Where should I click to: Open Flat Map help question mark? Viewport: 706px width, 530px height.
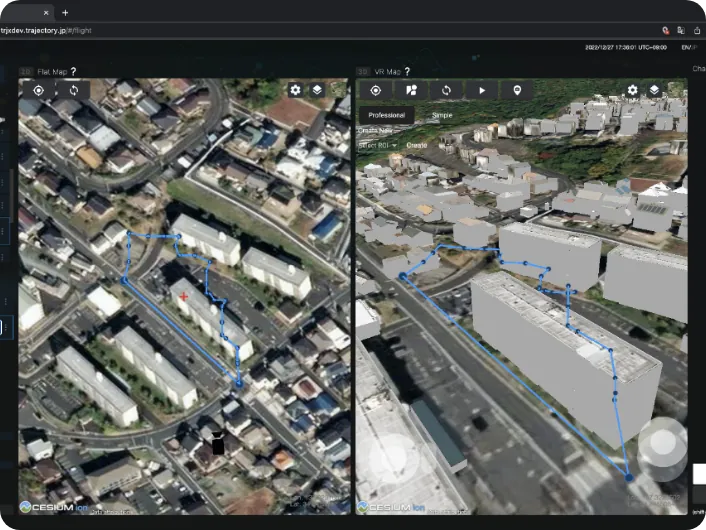[x=73, y=72]
